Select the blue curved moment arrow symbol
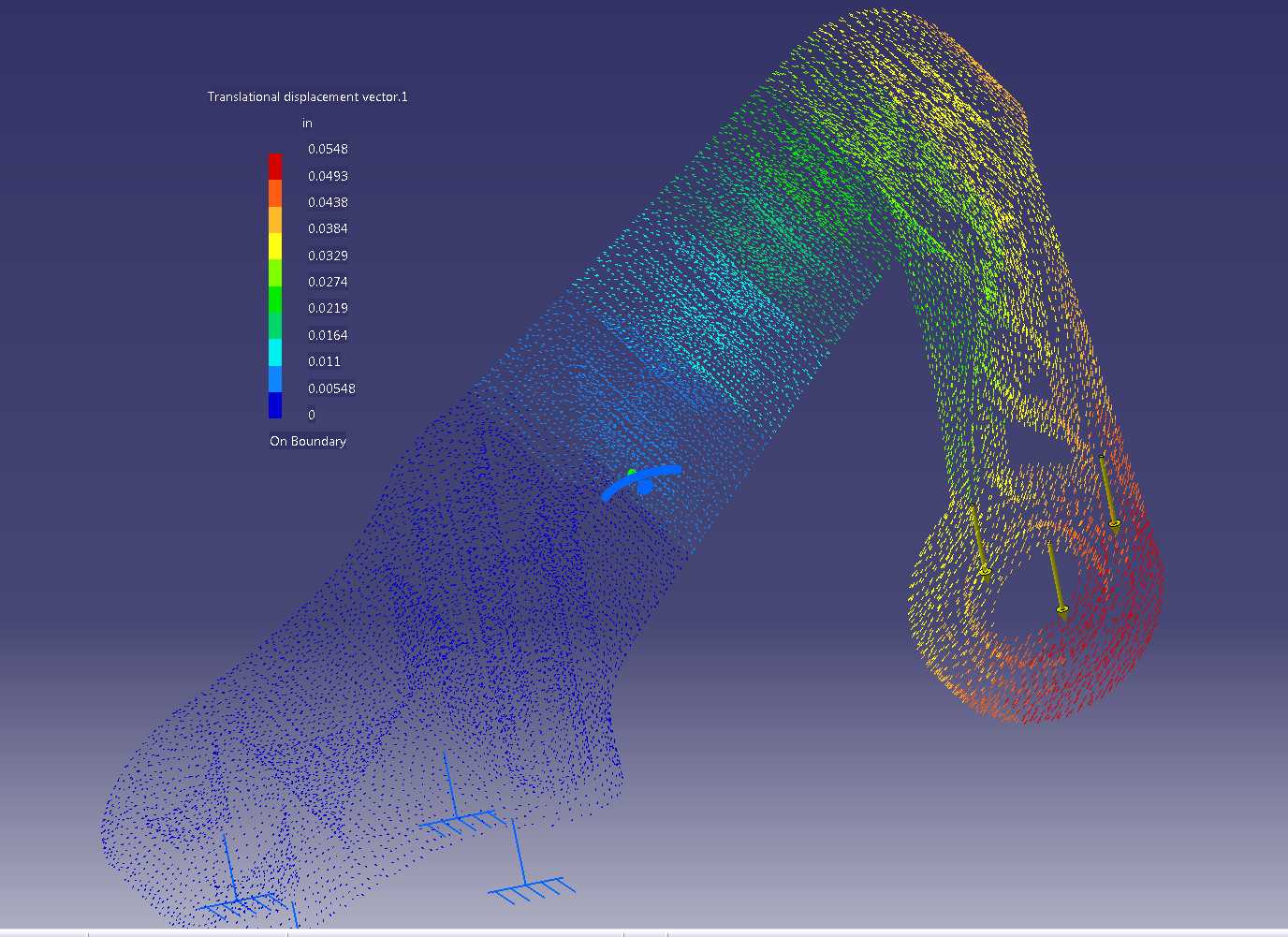Viewport: 1288px width, 937px height. click(x=641, y=482)
